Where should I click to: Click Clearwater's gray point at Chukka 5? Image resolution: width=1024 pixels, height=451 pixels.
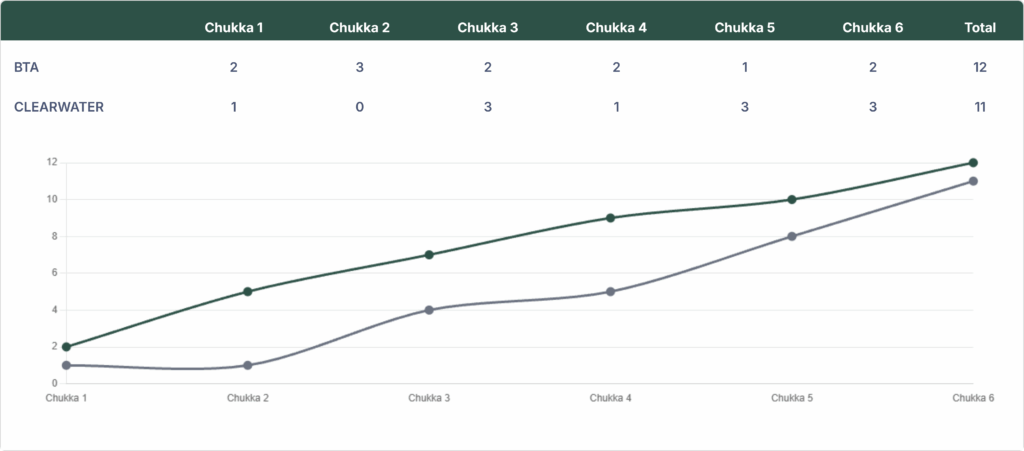point(791,237)
